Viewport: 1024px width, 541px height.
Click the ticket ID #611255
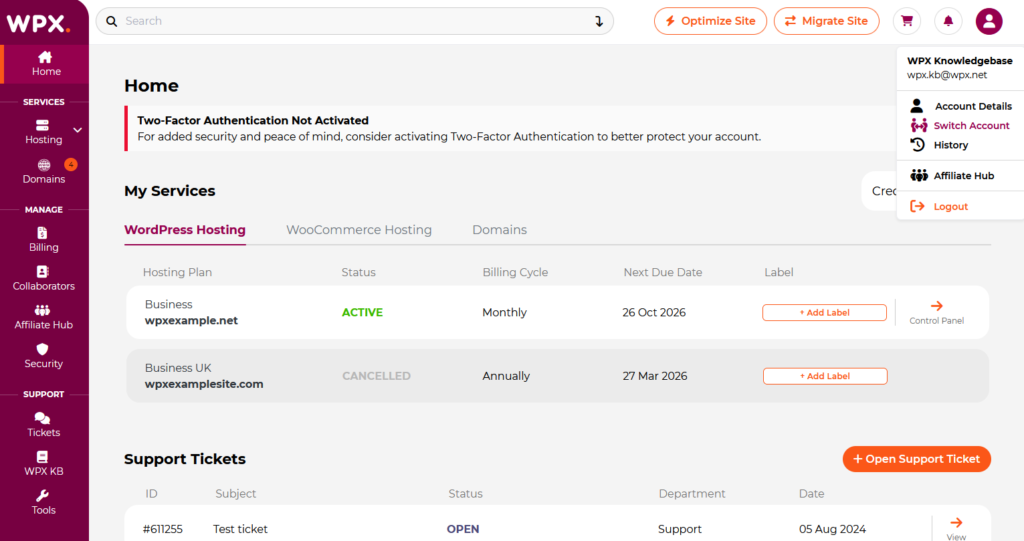point(163,529)
